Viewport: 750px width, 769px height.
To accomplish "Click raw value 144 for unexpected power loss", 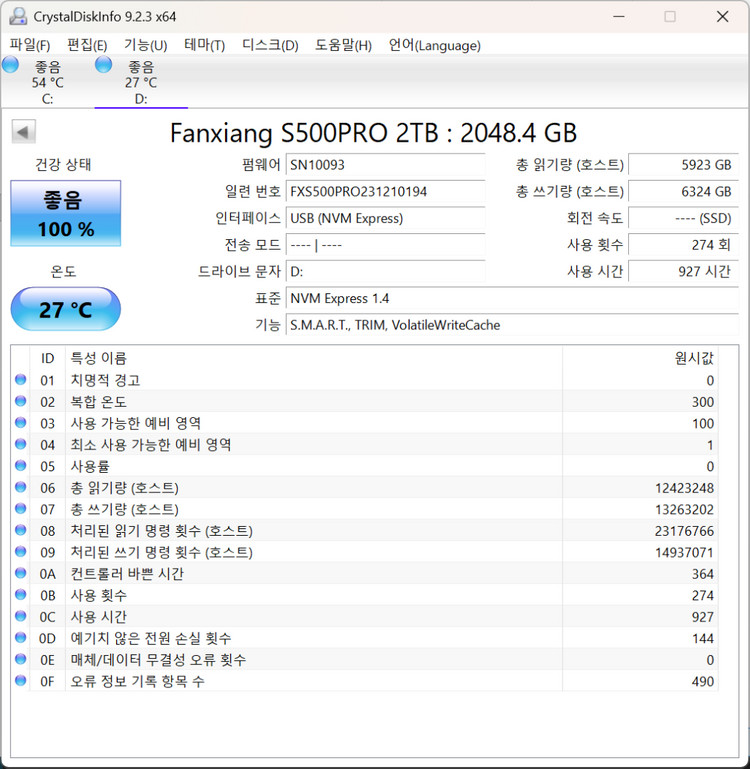I will pyautogui.click(x=702, y=638).
